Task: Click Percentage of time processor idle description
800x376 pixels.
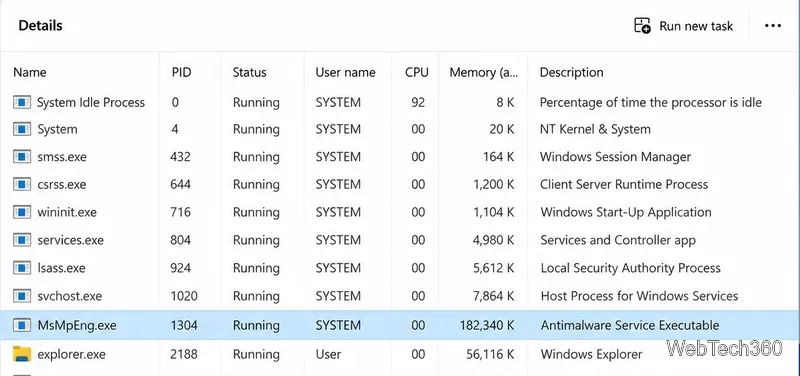Action: (651, 102)
